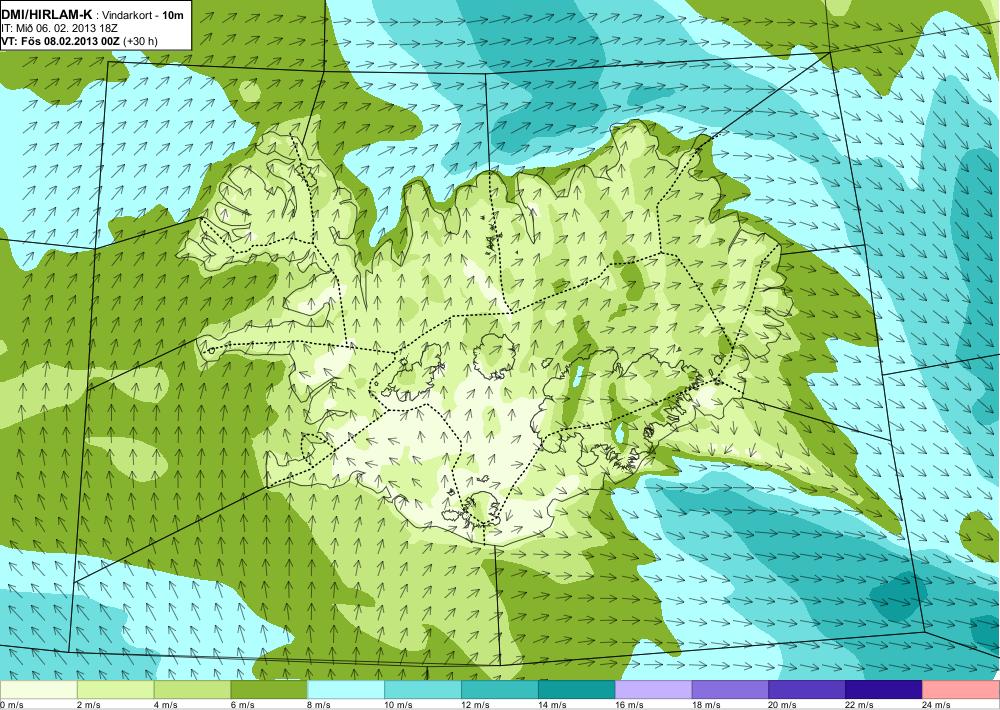1000x710 pixels.
Task: Click the "6 m/s" legend label
Action: [x=243, y=705]
